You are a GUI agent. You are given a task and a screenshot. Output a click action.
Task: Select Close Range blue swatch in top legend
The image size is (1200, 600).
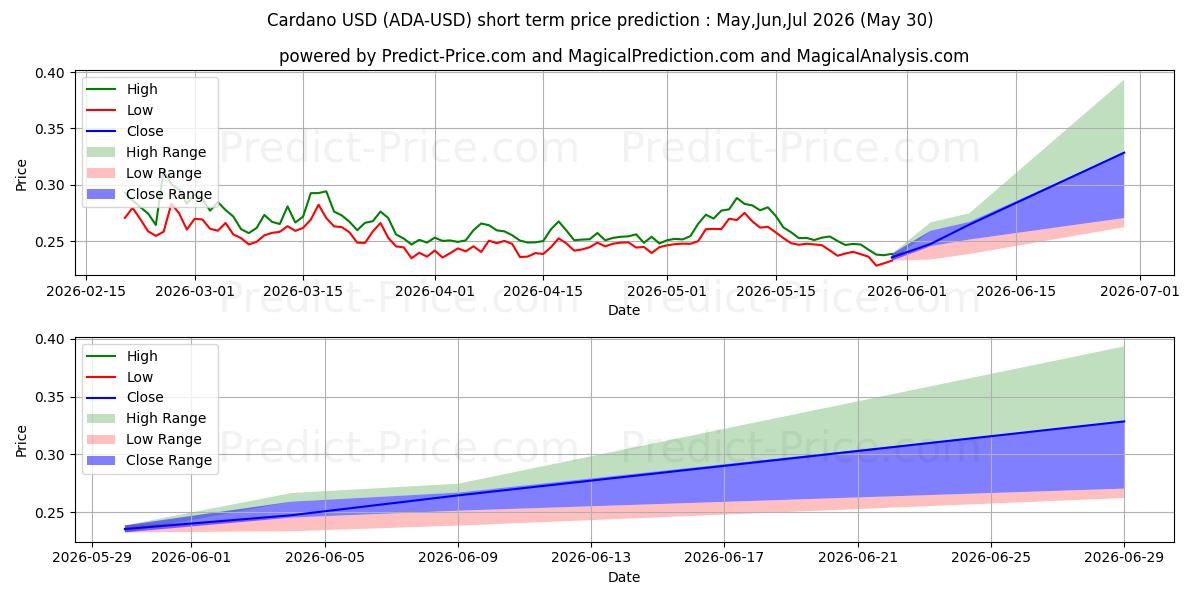pyautogui.click(x=104, y=195)
